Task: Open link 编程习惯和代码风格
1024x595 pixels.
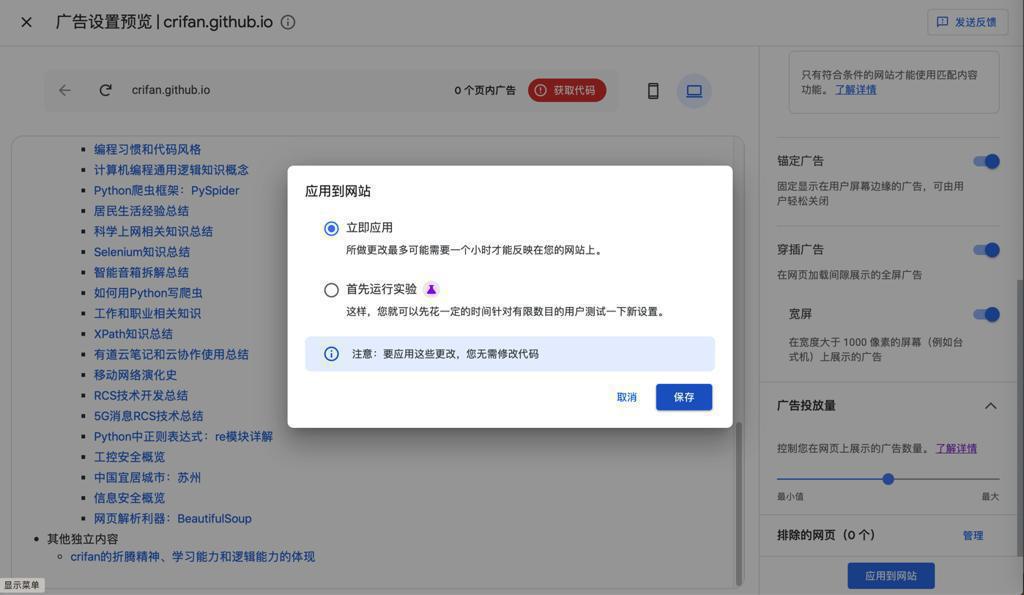Action: click(148, 150)
